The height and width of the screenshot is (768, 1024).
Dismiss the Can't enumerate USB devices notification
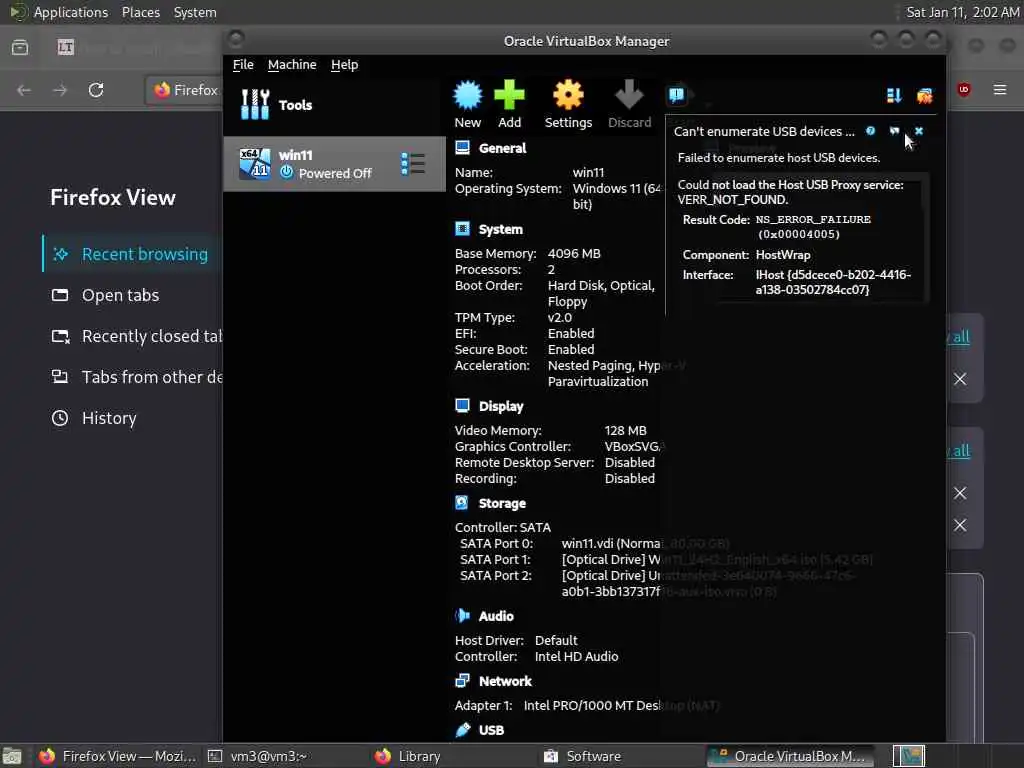919,131
